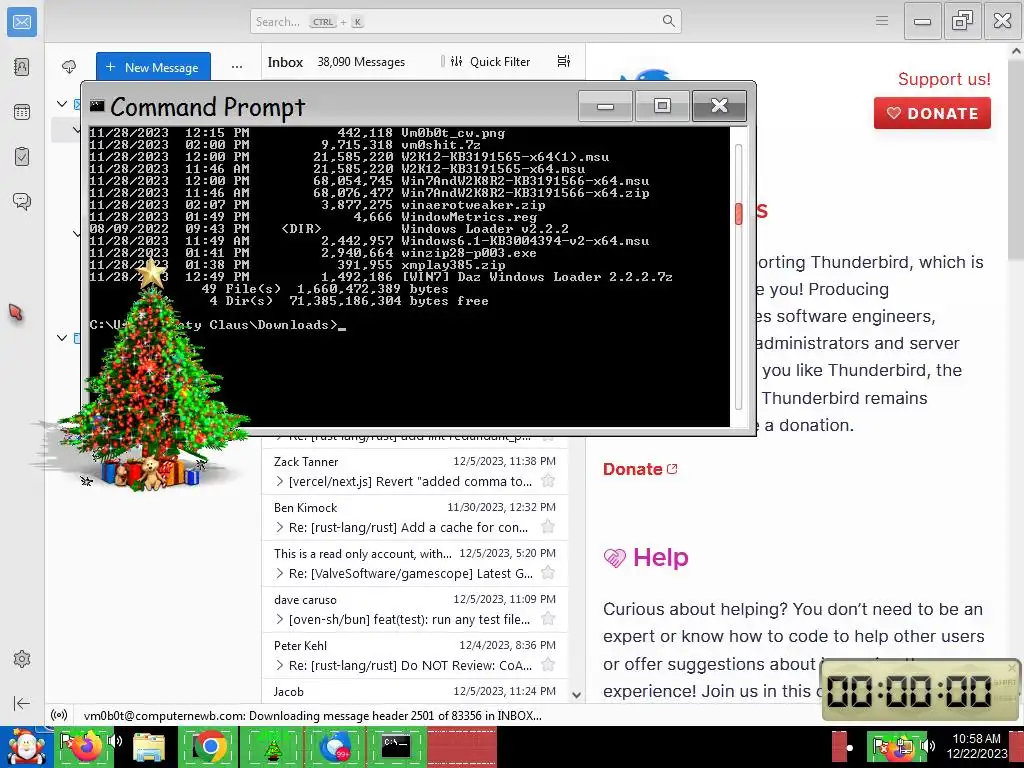
Task: Expand the Do NOT Review: CoA thread
Action: pyautogui.click(x=280, y=665)
